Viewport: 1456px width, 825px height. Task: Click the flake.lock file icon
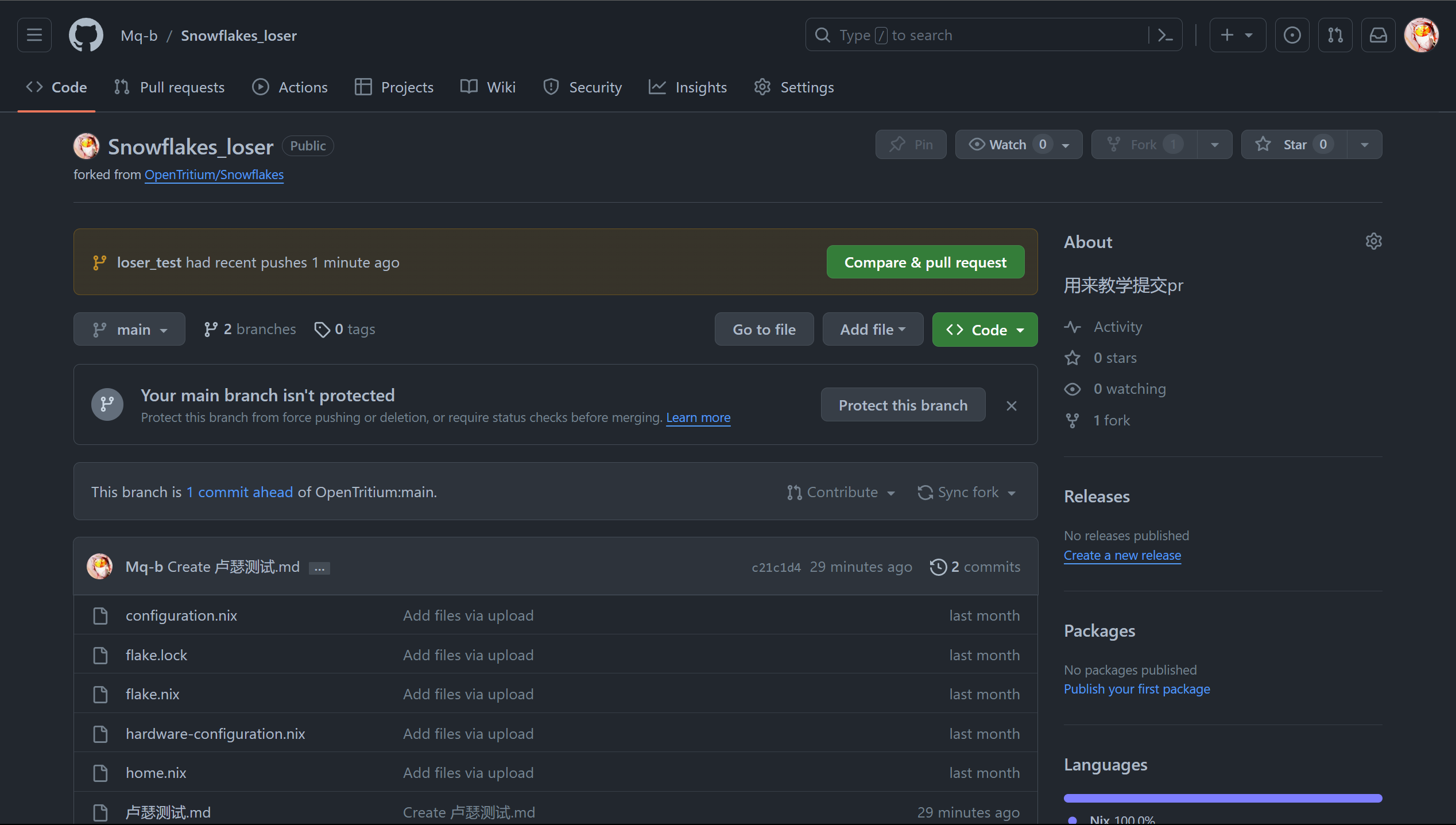(x=100, y=655)
